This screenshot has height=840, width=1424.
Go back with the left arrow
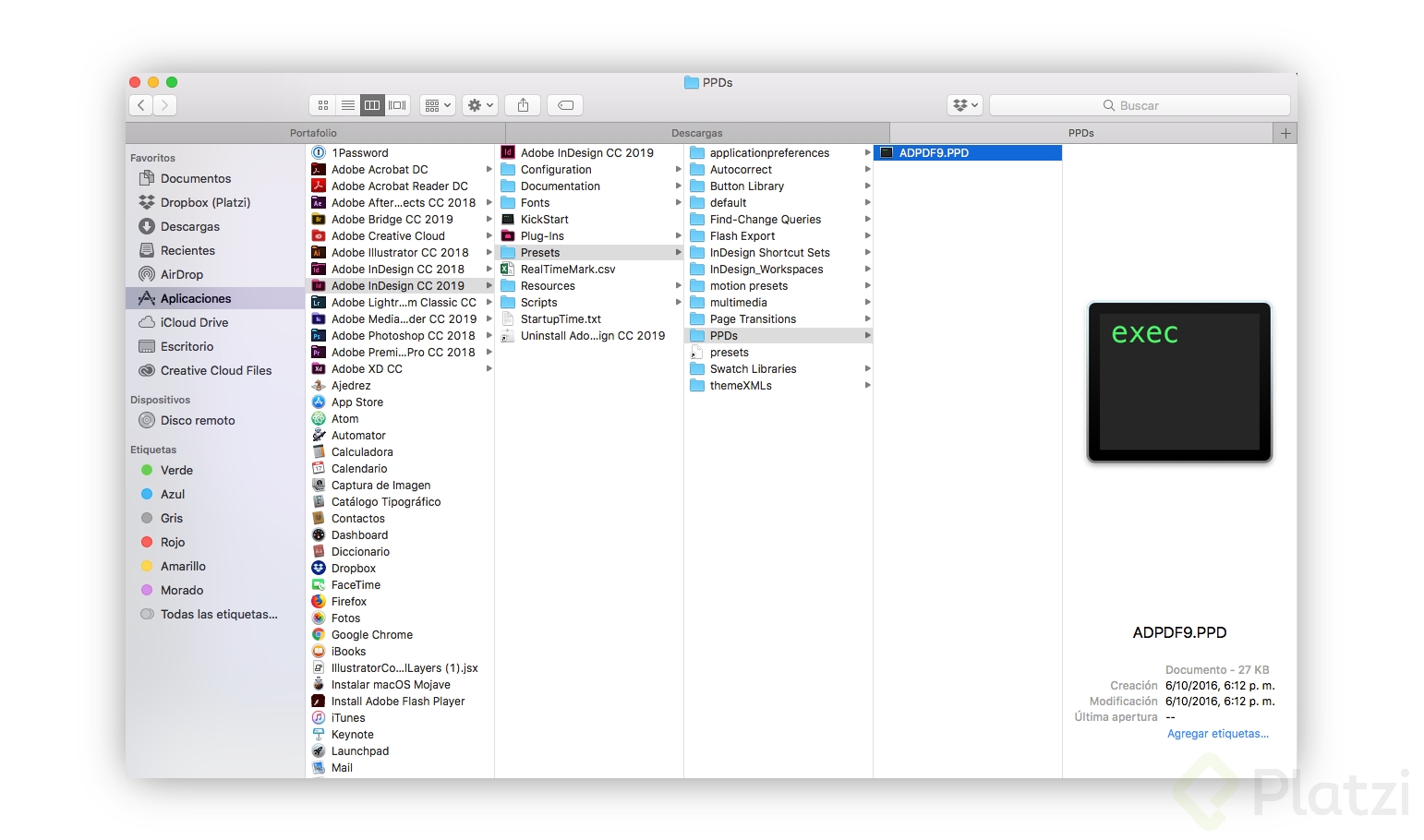tap(141, 105)
